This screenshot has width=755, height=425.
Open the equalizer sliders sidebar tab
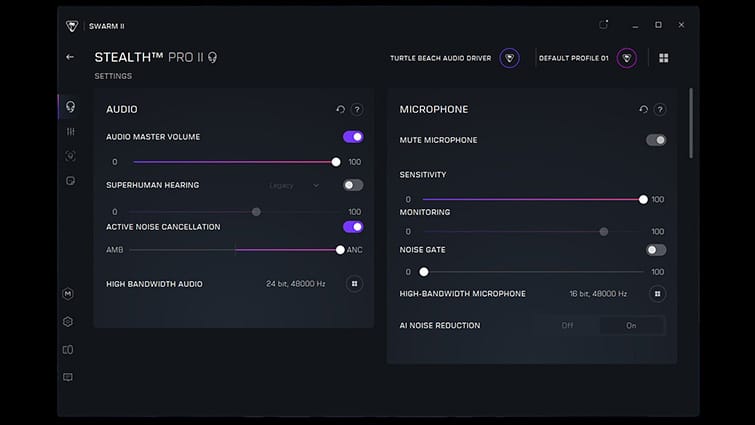point(70,131)
